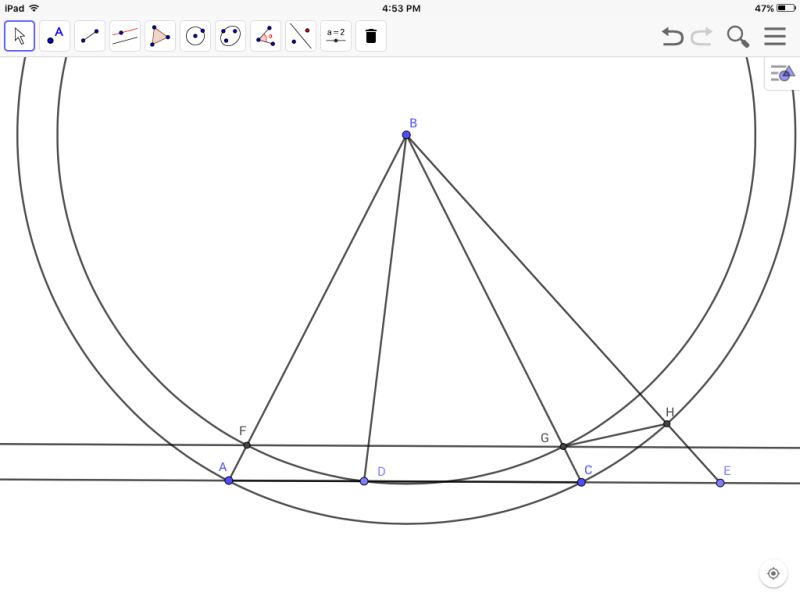Image resolution: width=800 pixels, height=600 pixels.
Task: Select the Slider (a=2) tool
Action: tap(336, 36)
